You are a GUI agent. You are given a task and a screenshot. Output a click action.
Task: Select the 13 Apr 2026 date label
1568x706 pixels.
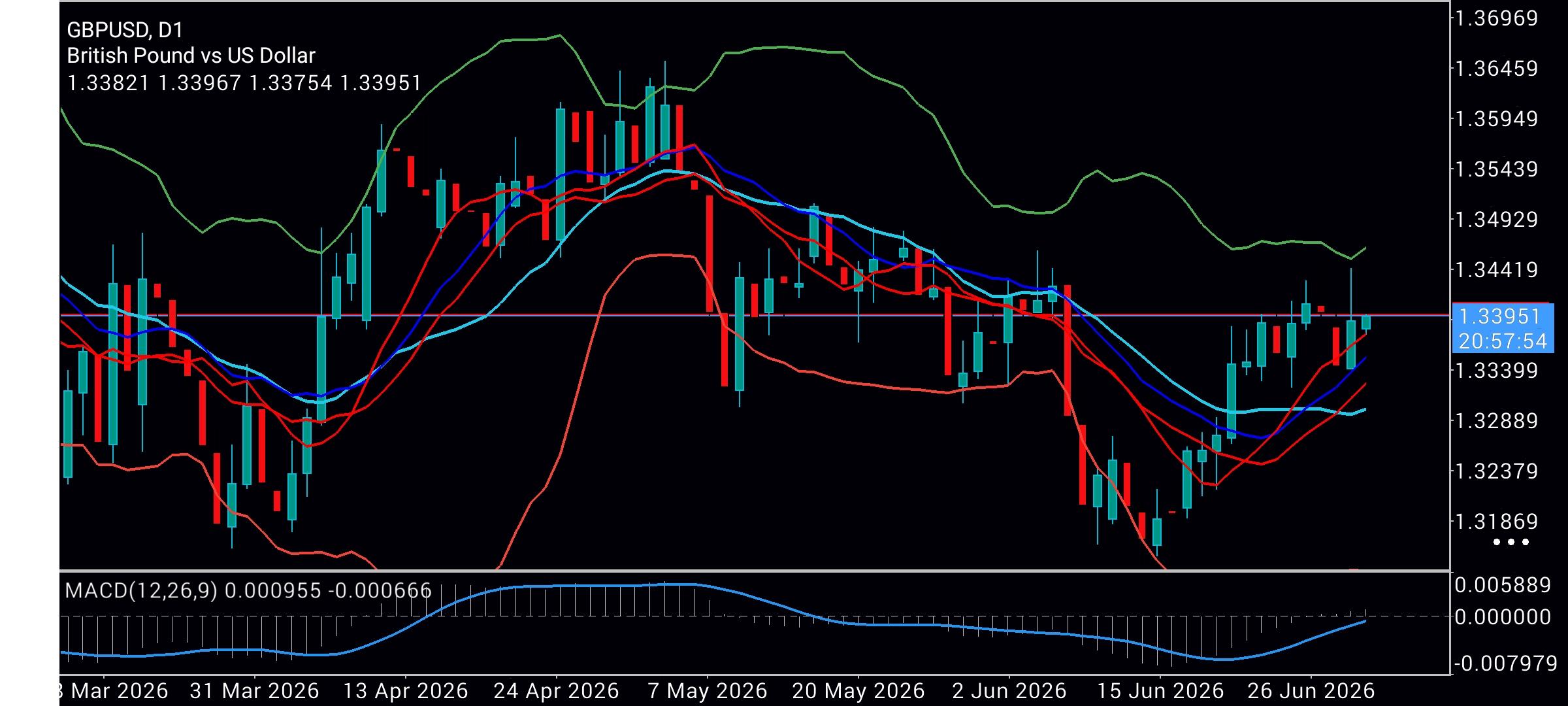405,691
